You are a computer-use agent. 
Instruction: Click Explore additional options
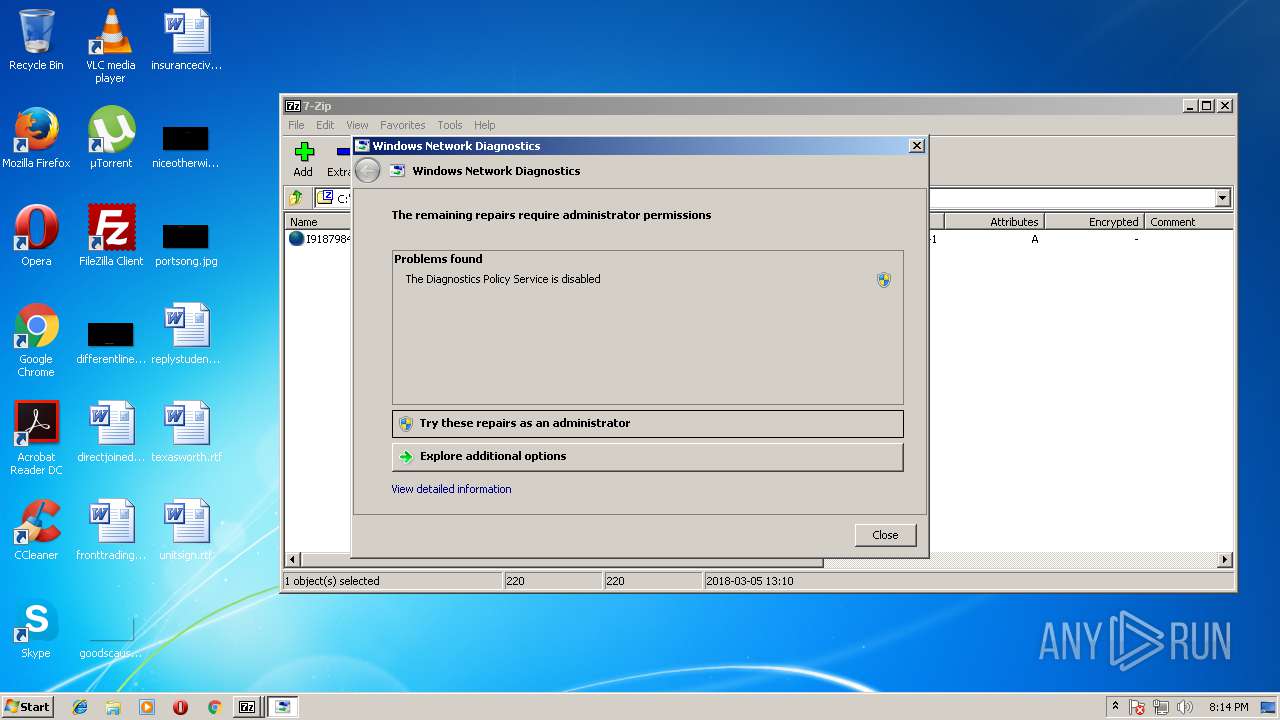coord(648,456)
